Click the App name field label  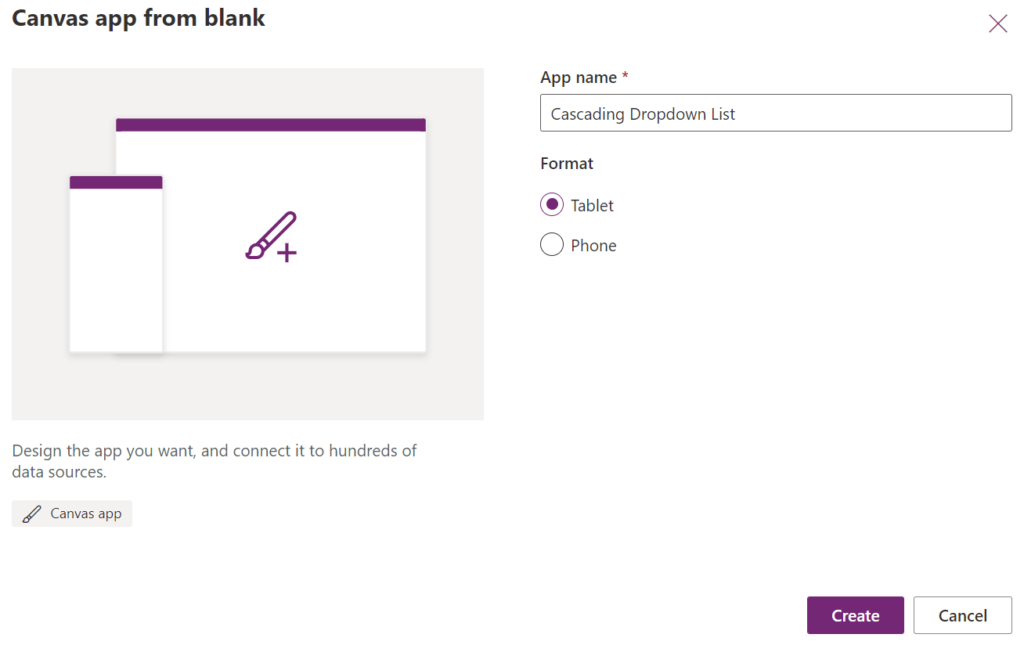(578, 78)
